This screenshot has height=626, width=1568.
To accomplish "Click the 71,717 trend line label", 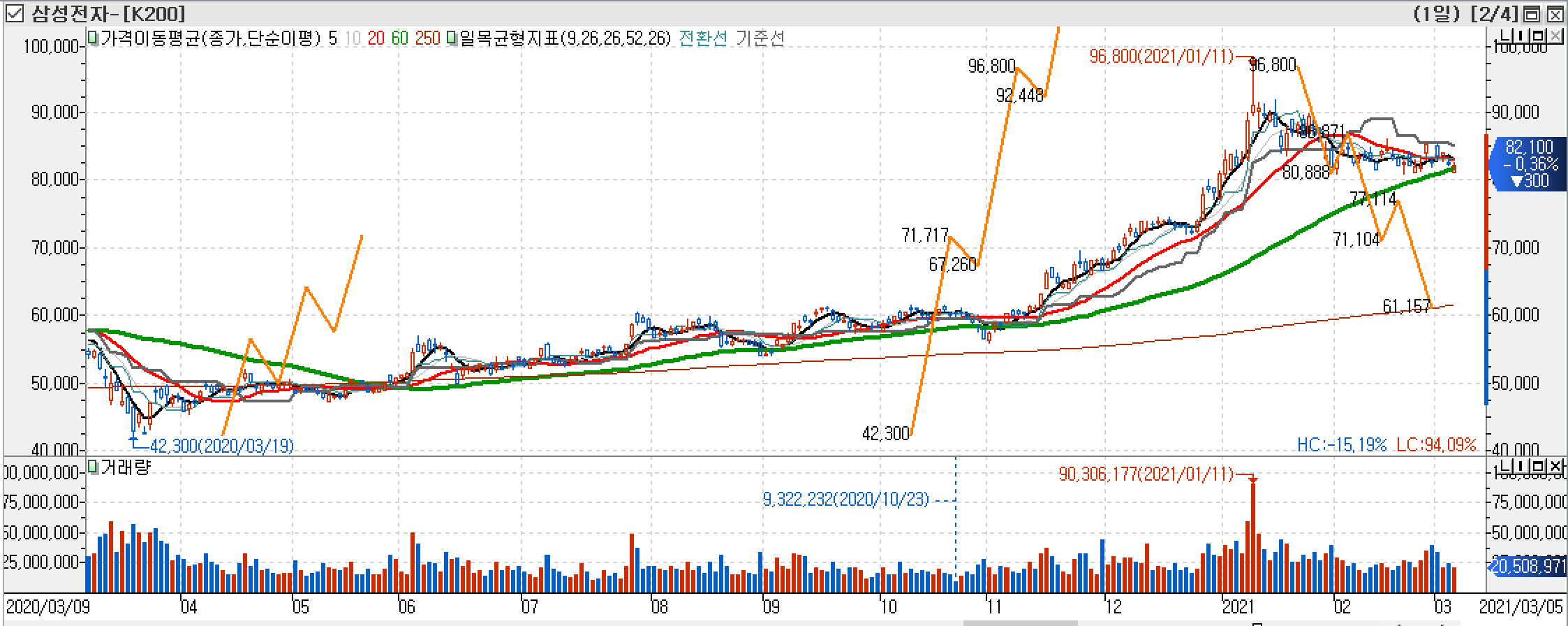I will tap(925, 235).
